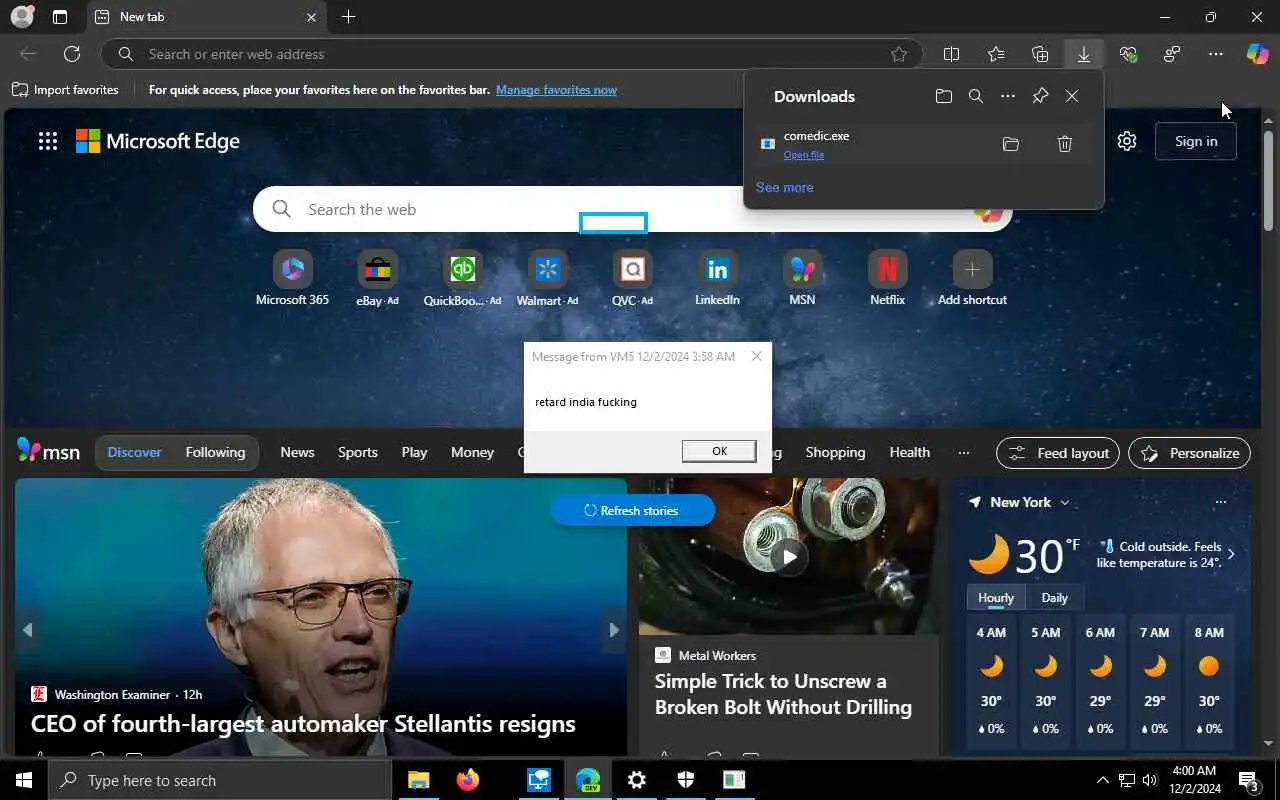Add this page to favorites with the star
Viewport: 1280px width, 800px height.
pos(899,54)
